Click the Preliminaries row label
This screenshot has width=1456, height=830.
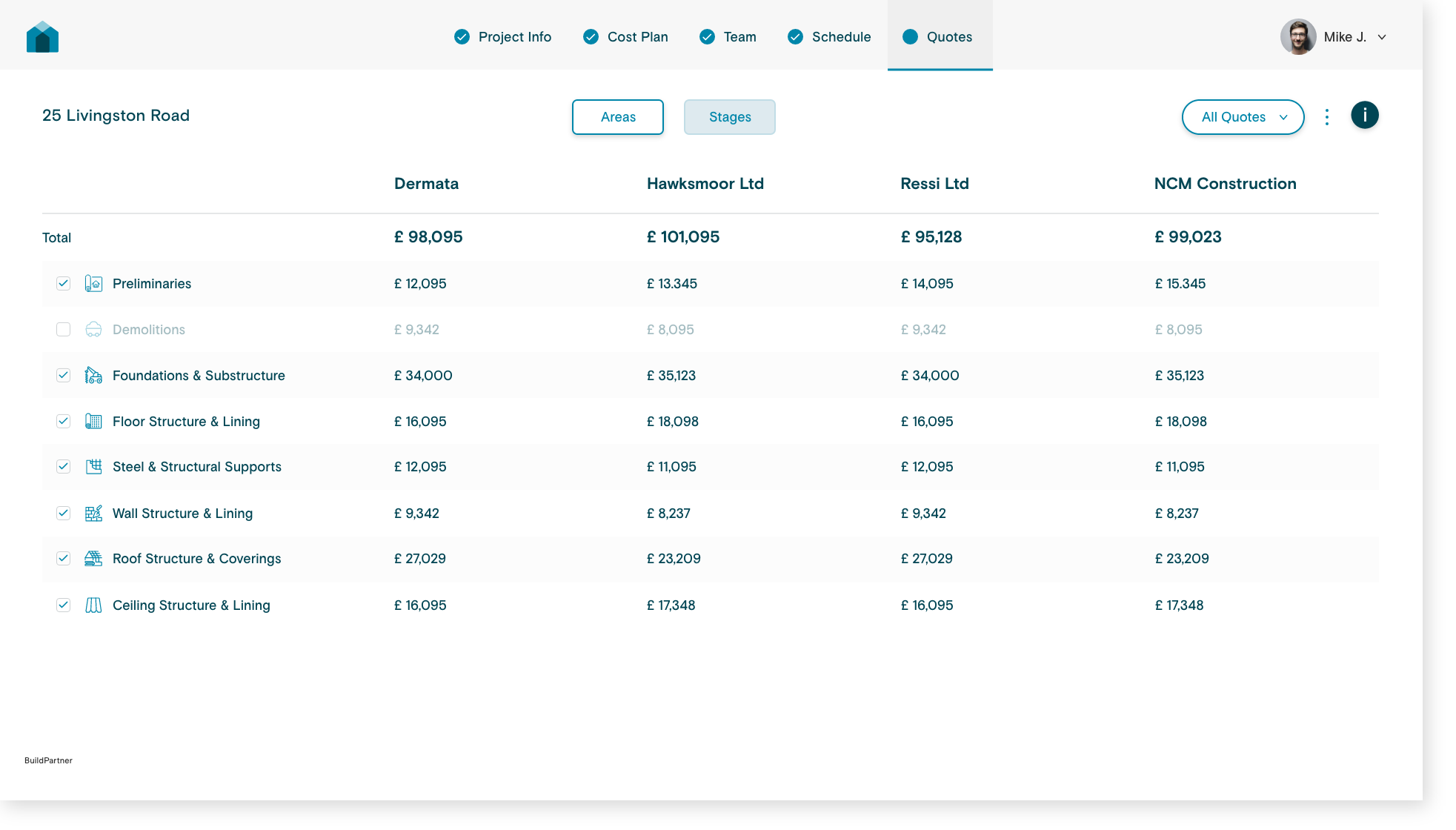pyautogui.click(x=152, y=284)
